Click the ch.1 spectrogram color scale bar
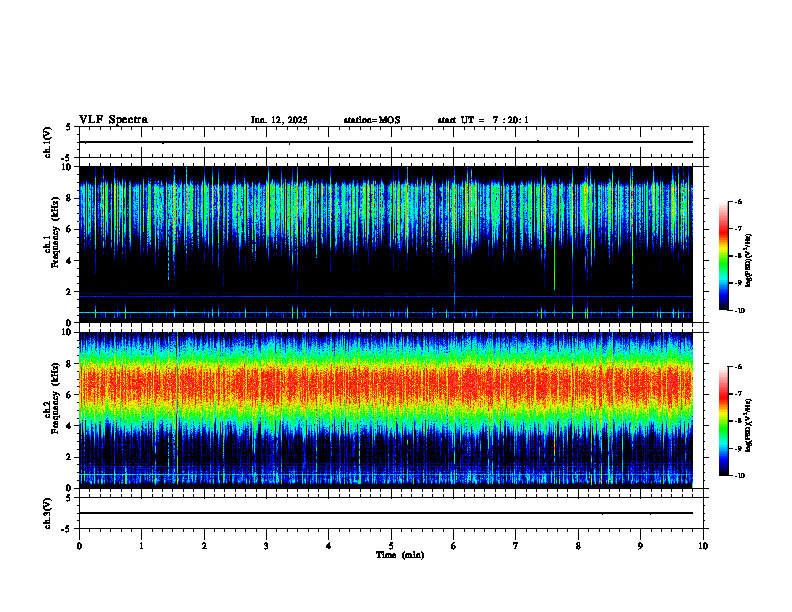 point(724,256)
